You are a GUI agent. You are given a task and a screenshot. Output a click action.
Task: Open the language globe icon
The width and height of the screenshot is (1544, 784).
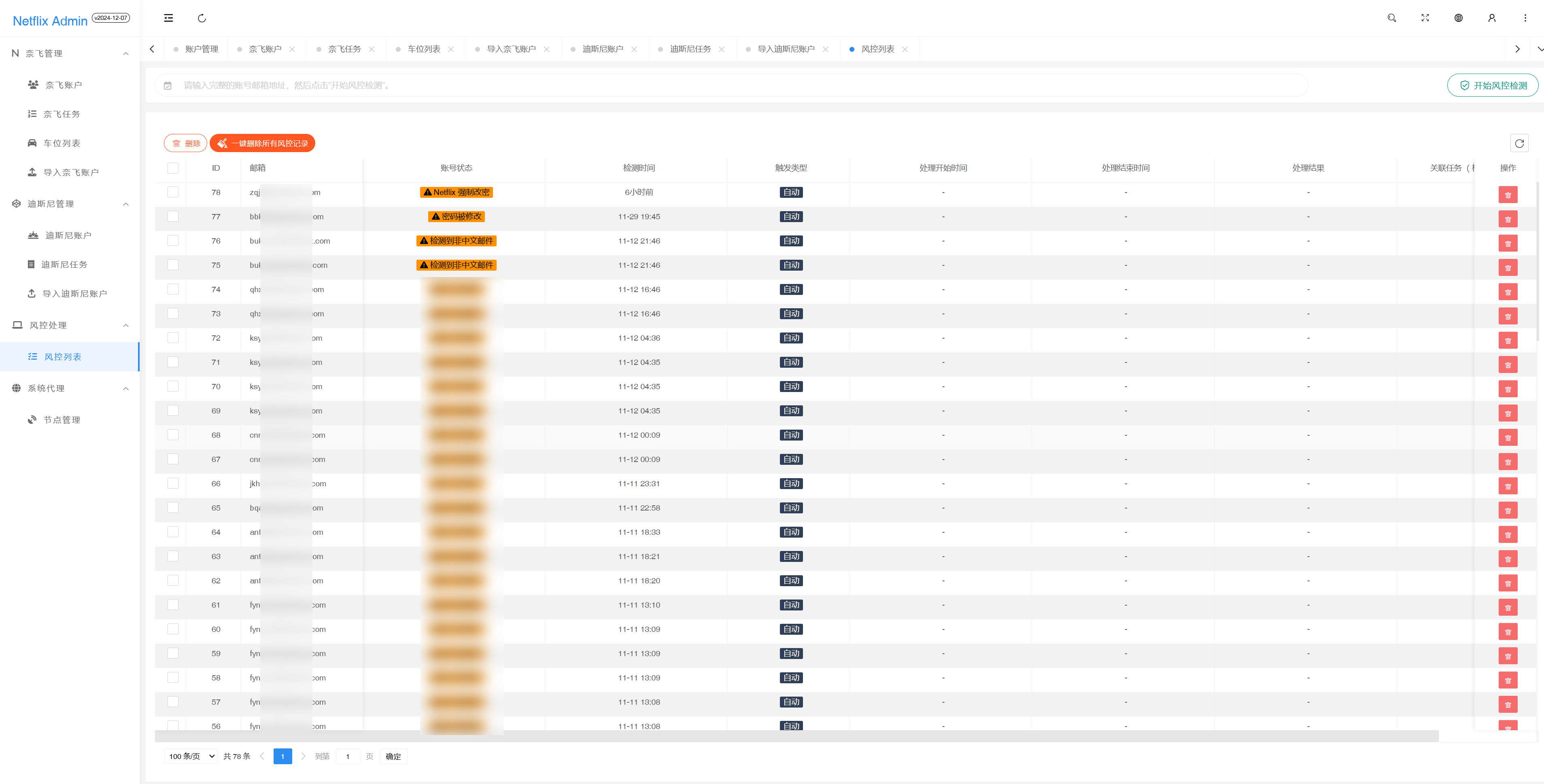point(1458,18)
